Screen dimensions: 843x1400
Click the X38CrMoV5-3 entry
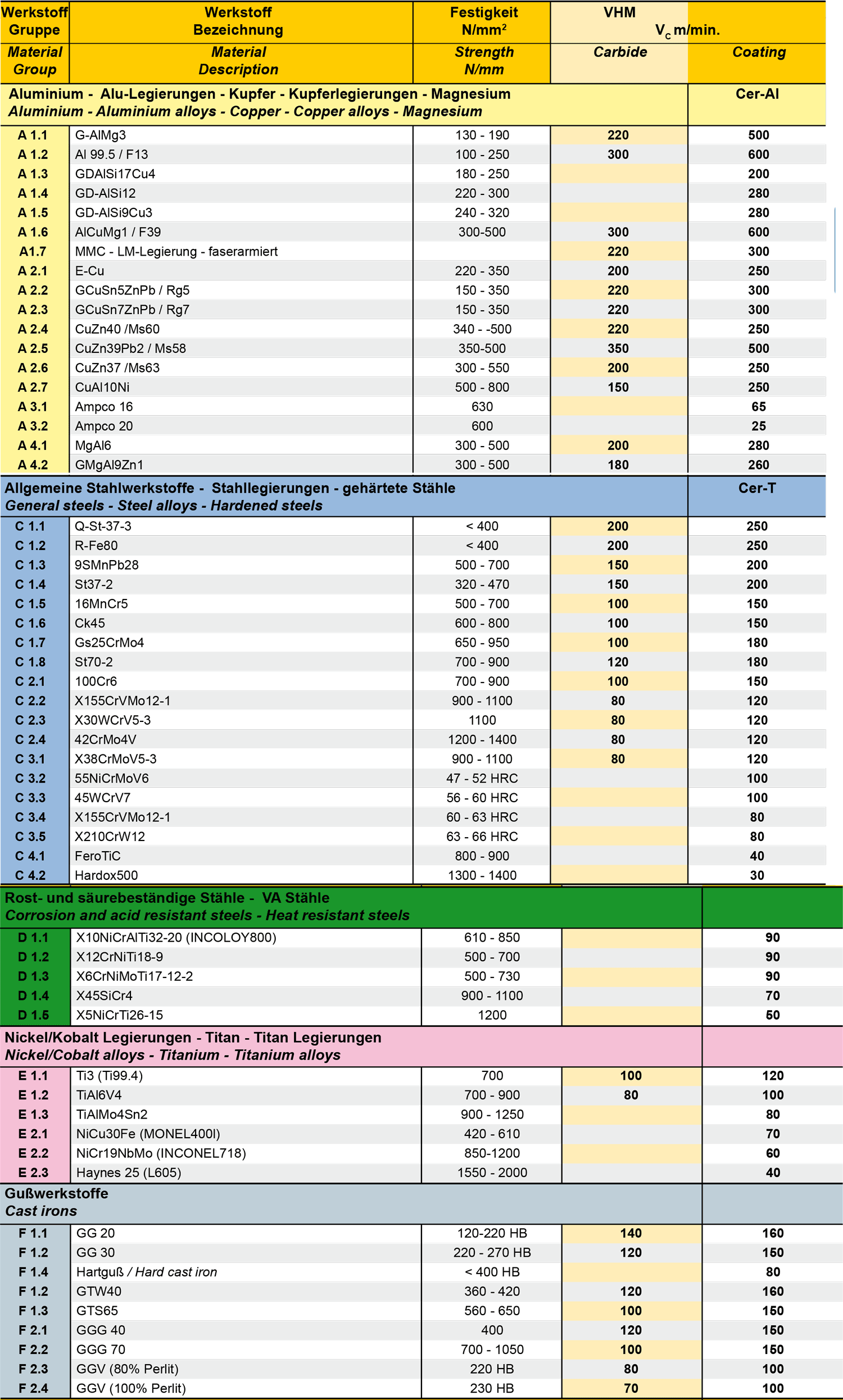(115, 758)
